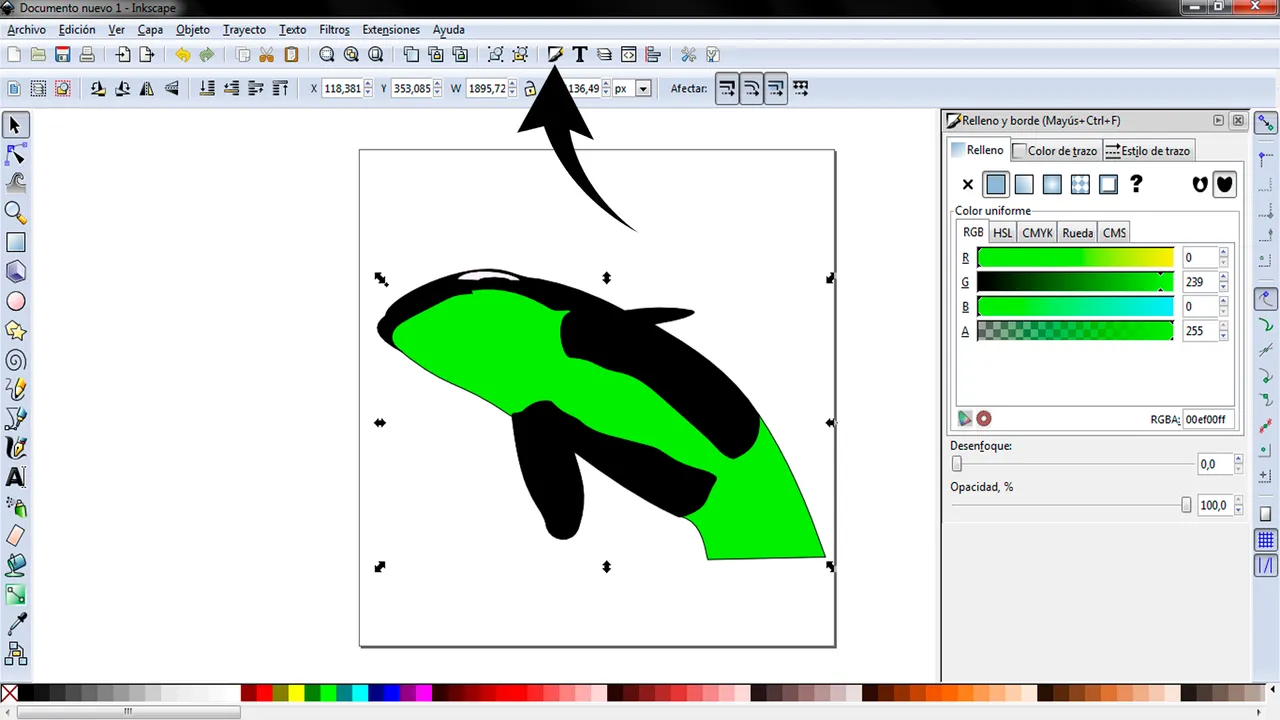Increase Opacidad percentage spinner
This screenshot has height=720, width=1280.
(1237, 501)
